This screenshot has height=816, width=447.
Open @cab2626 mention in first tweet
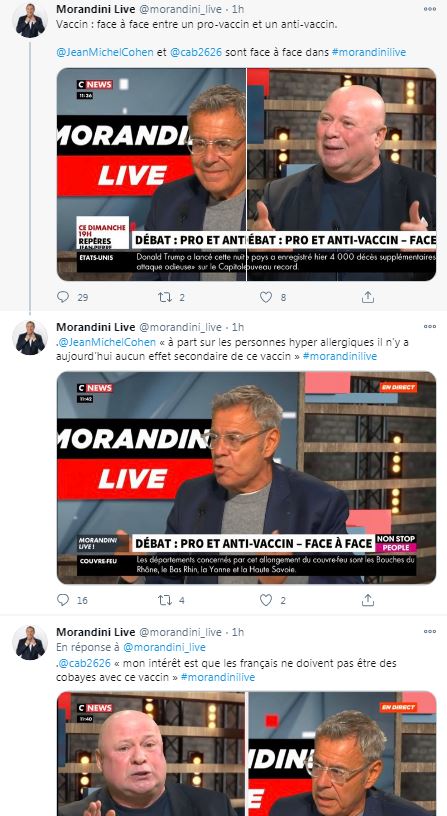point(196,53)
